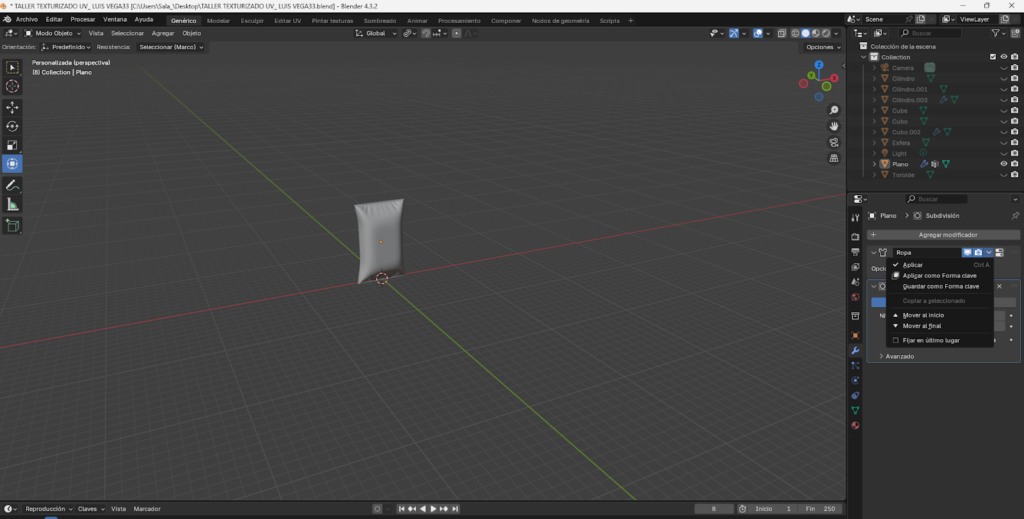Activate the Scale tool
This screenshot has height=519, width=1024.
coord(12,145)
